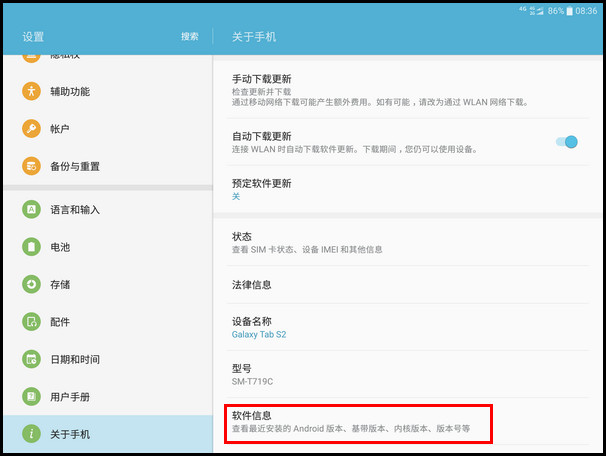
Task: Tap the 86% battery percentage
Action: coord(556,11)
